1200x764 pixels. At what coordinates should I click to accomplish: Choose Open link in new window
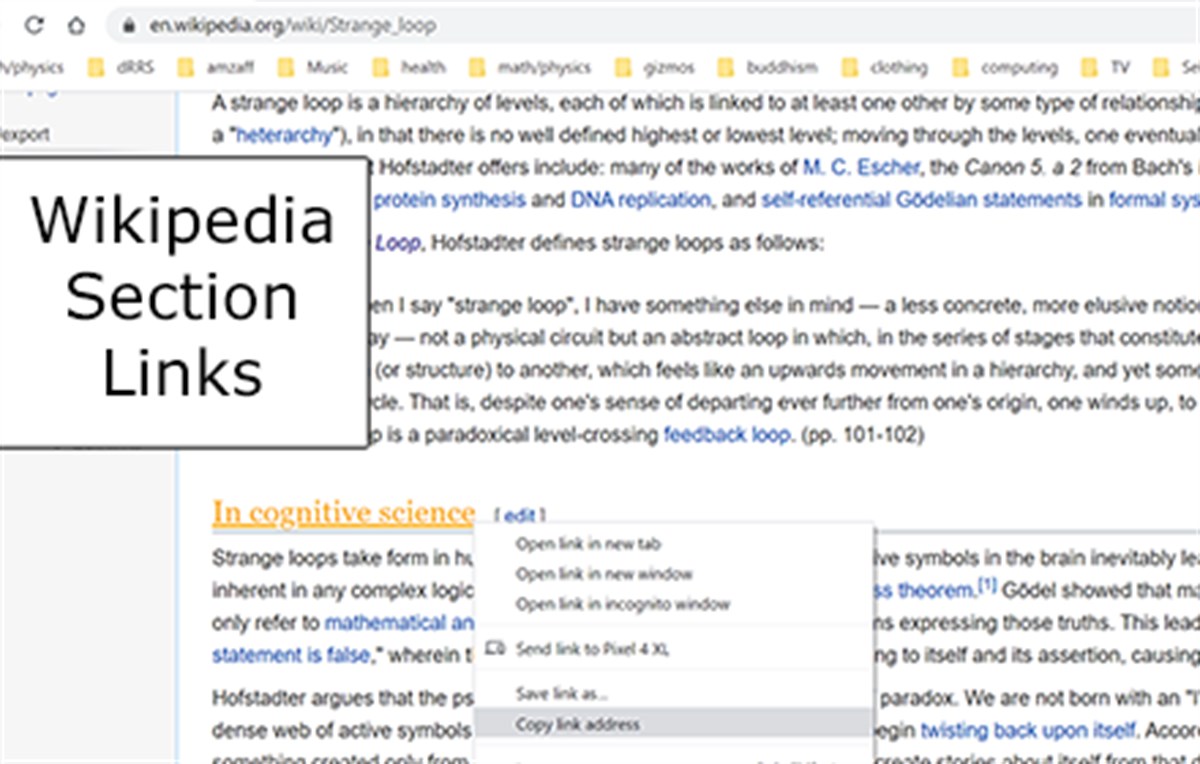pos(604,574)
